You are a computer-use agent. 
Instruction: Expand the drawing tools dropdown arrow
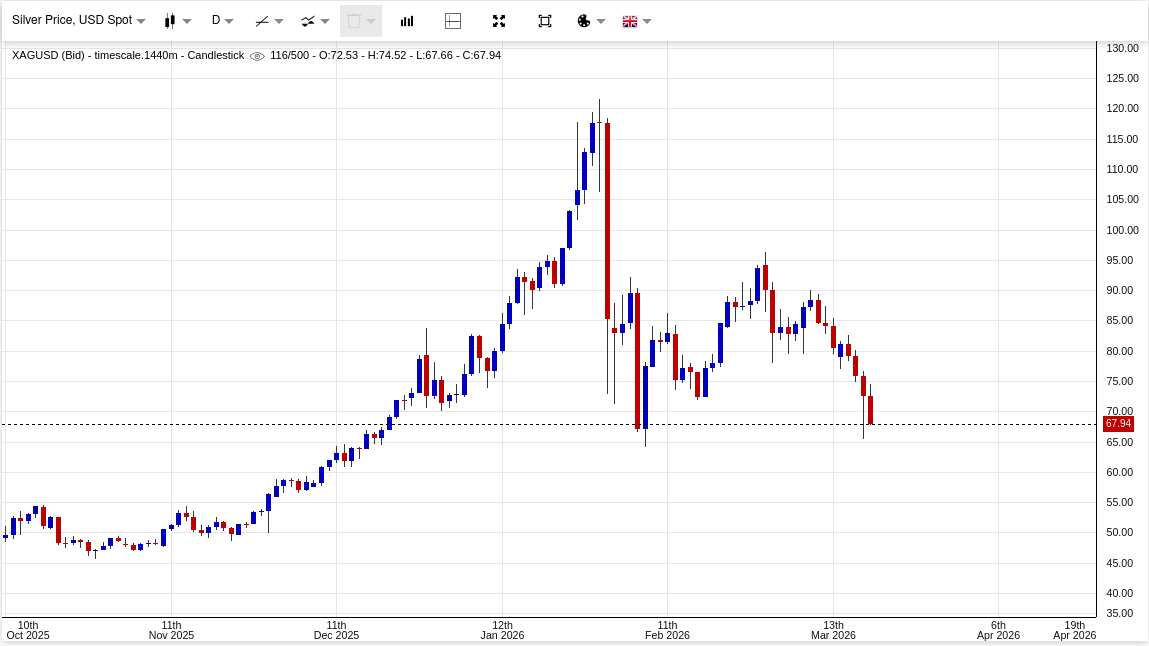[x=279, y=21]
